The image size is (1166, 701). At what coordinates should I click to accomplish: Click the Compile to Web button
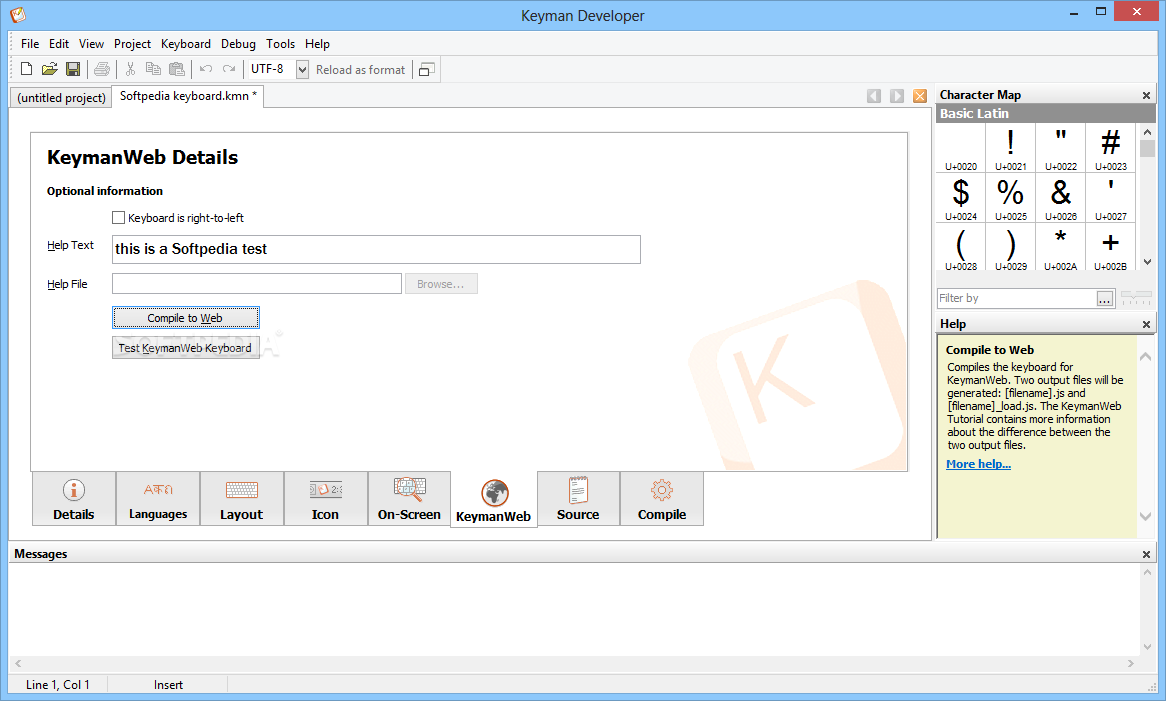[186, 318]
